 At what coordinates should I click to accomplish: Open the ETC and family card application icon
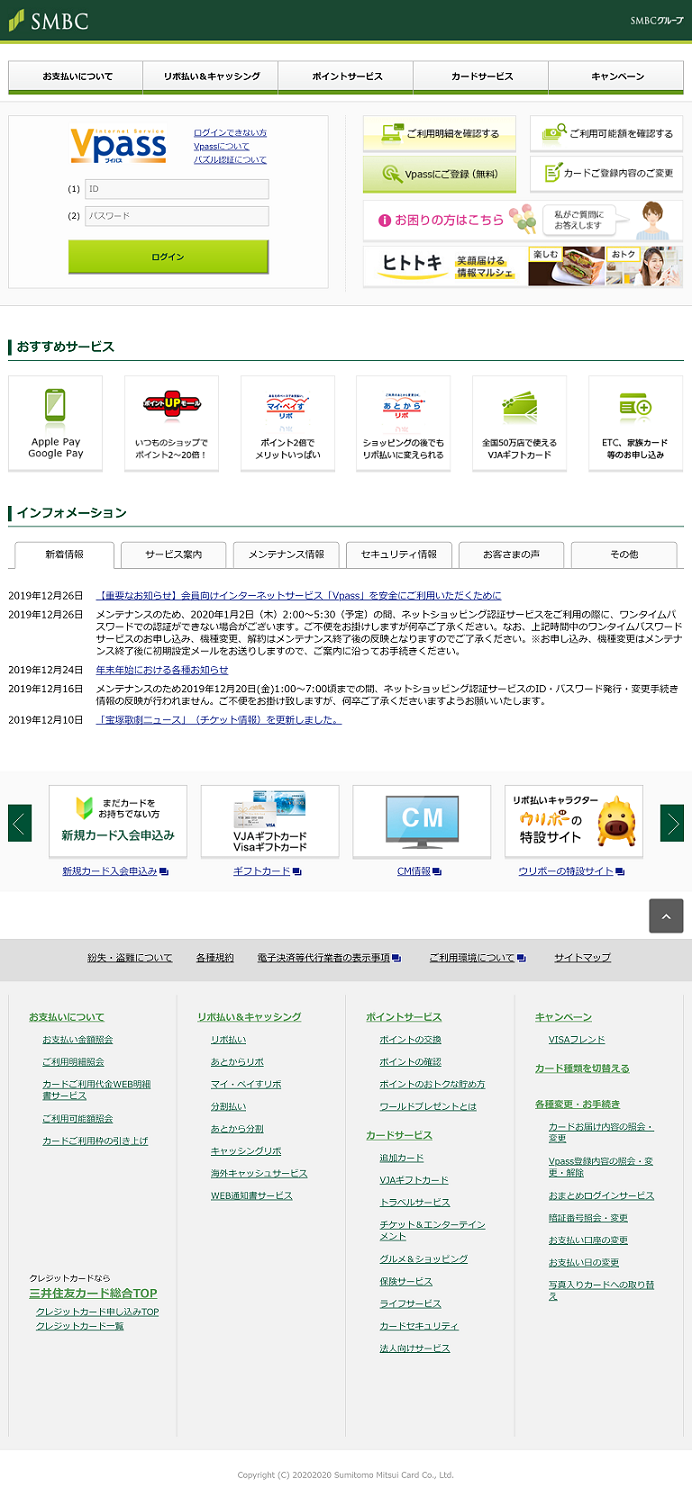point(635,407)
